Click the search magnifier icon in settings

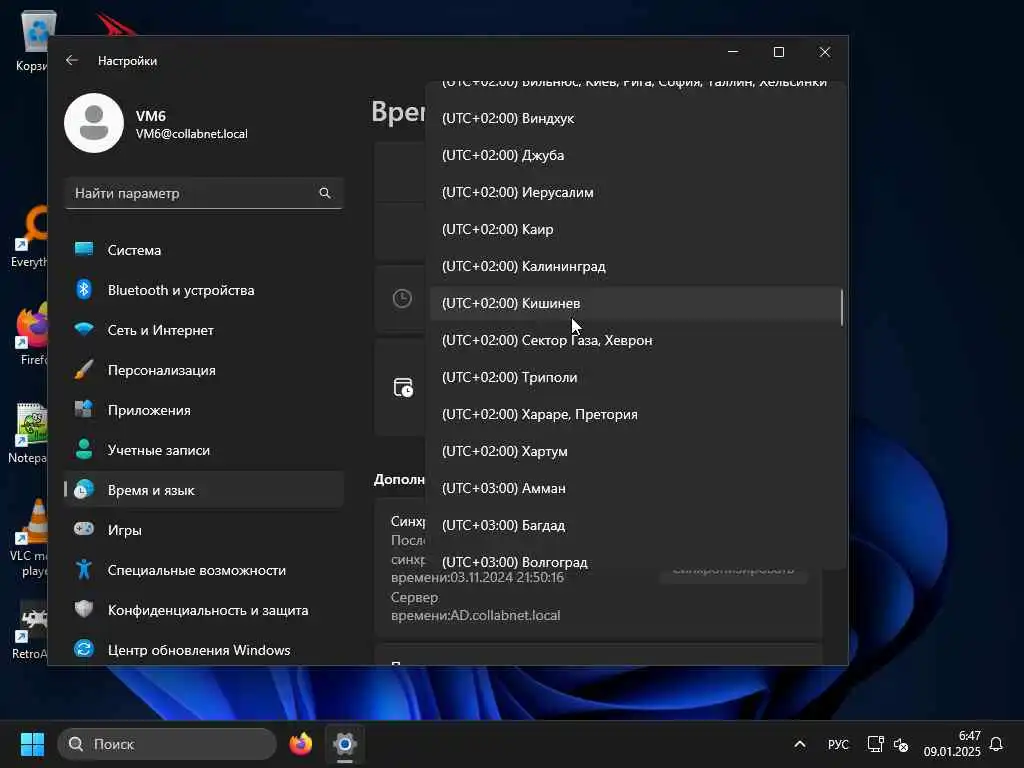pos(325,193)
